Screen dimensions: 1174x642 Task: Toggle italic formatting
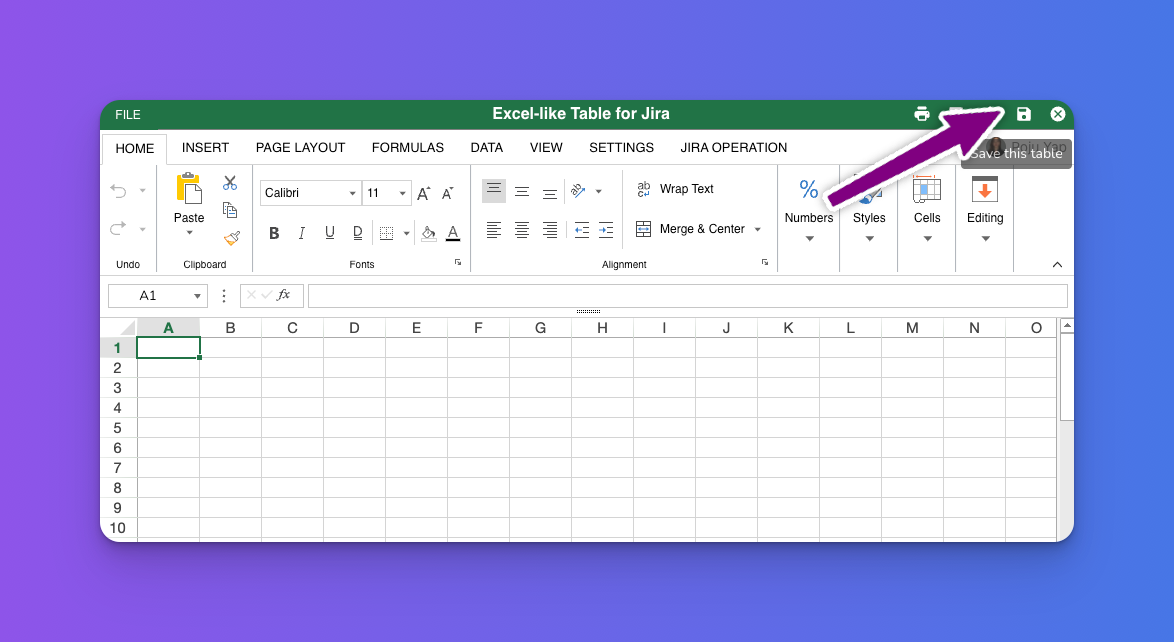click(x=301, y=232)
